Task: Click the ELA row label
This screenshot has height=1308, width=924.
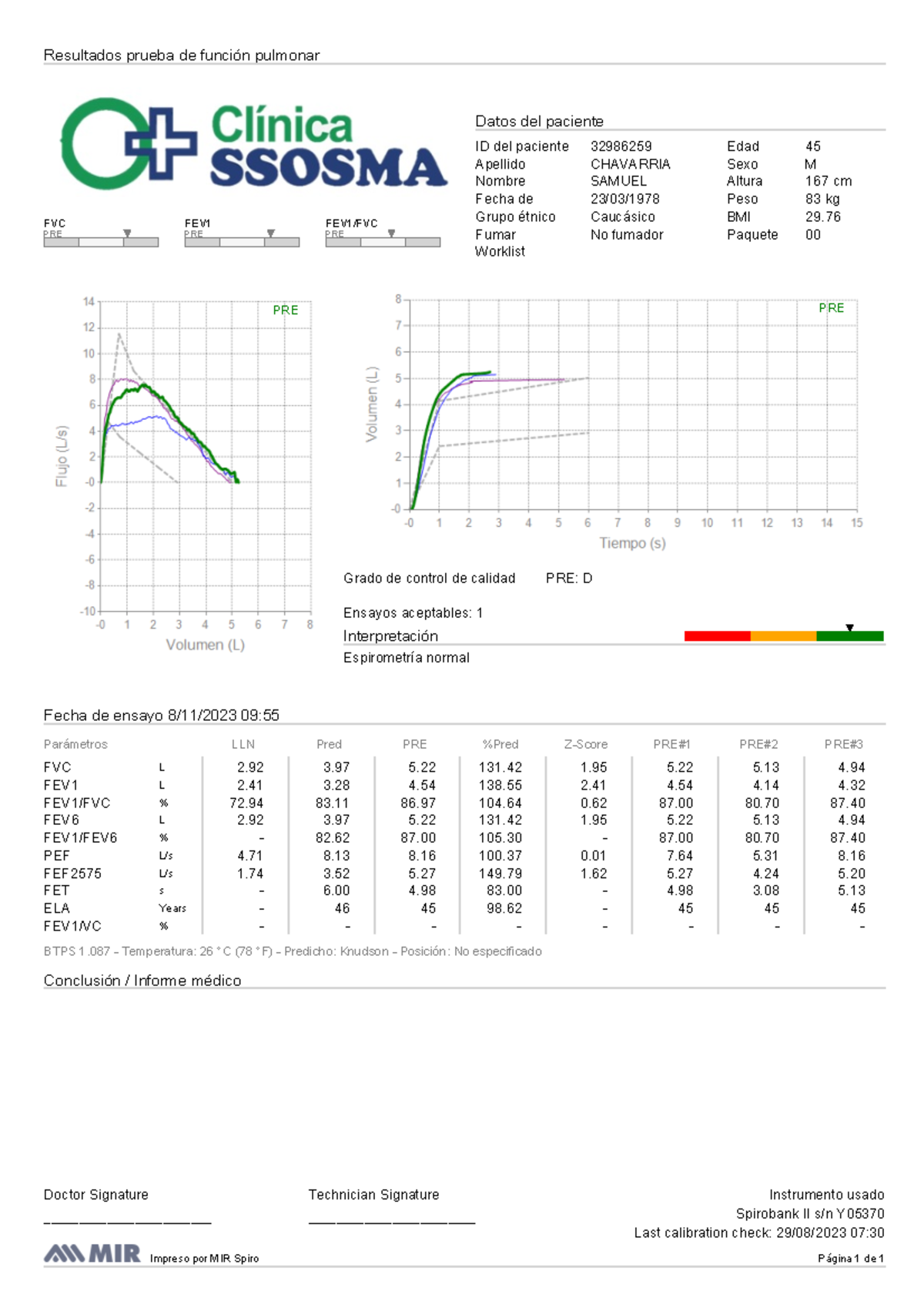Action: tap(57, 908)
